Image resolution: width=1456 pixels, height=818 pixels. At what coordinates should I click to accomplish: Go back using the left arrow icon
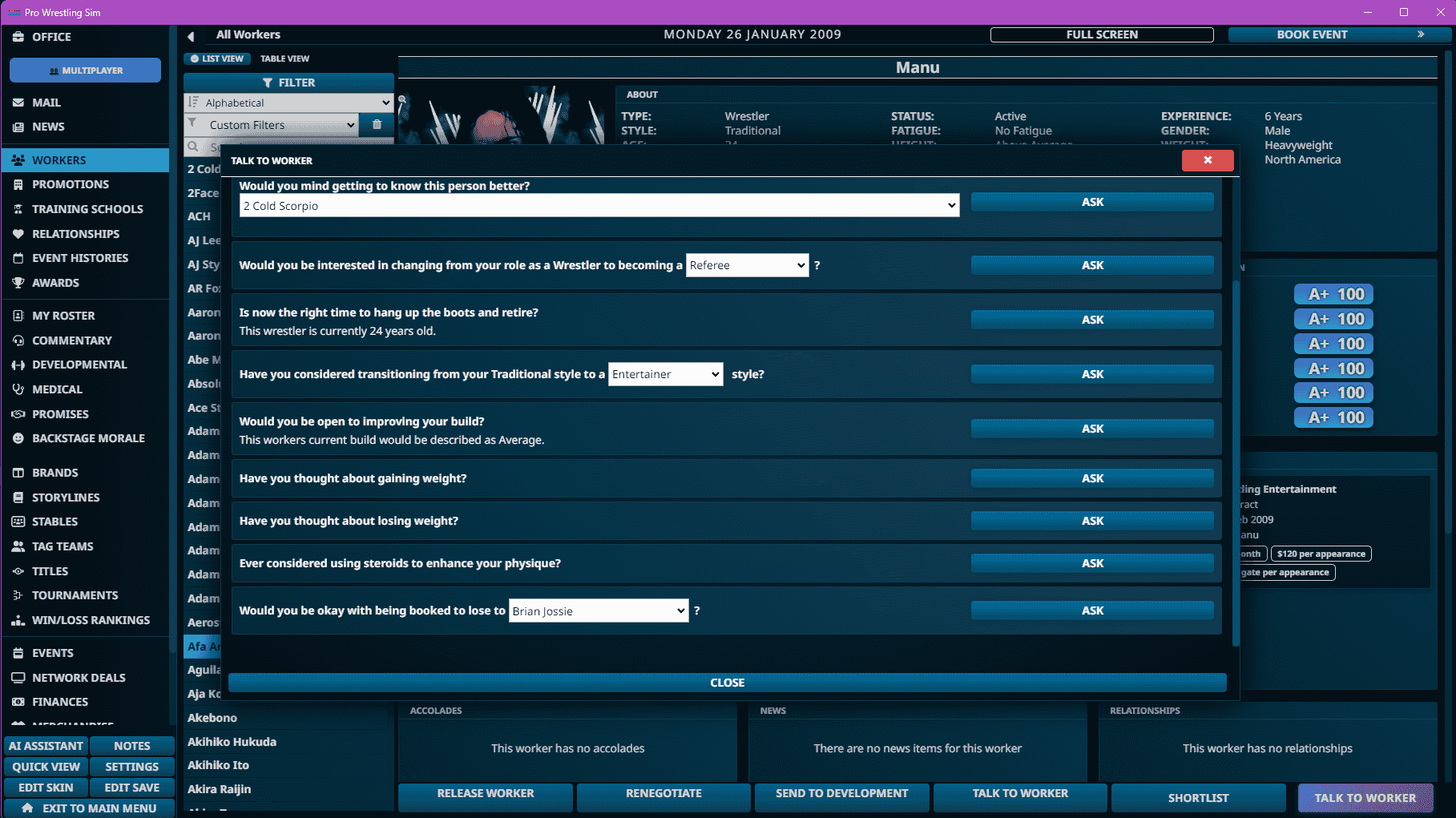191,36
